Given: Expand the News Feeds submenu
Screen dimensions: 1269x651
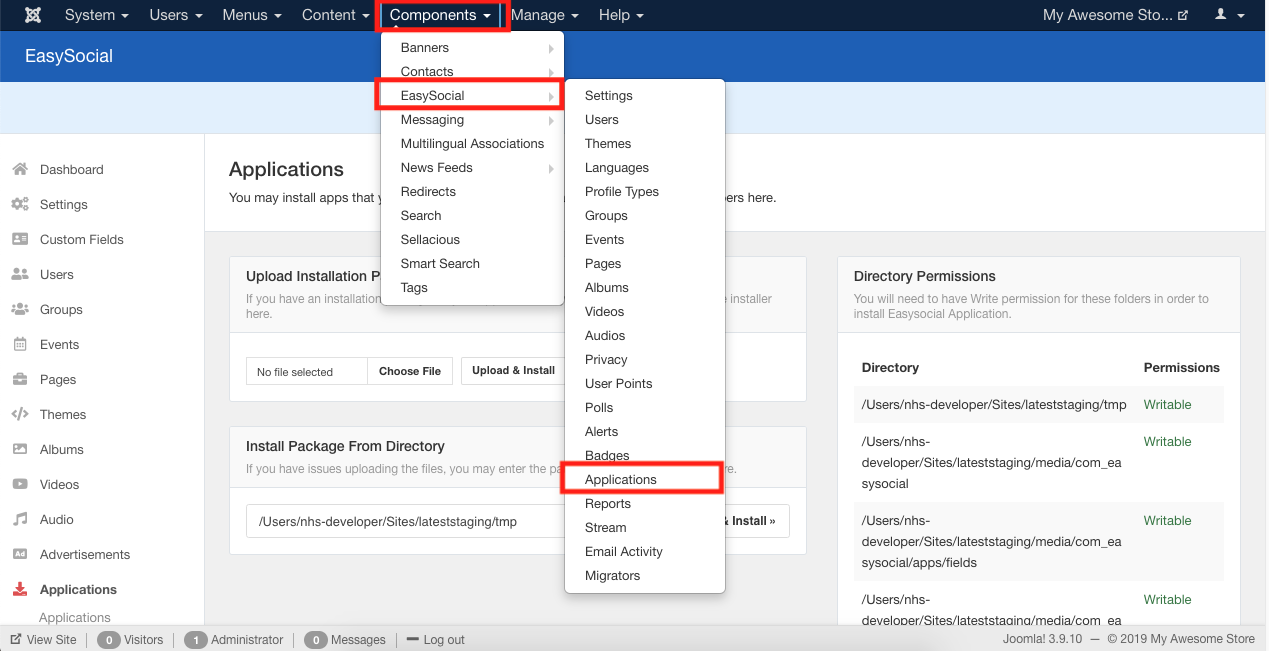Looking at the screenshot, I should pos(434,167).
